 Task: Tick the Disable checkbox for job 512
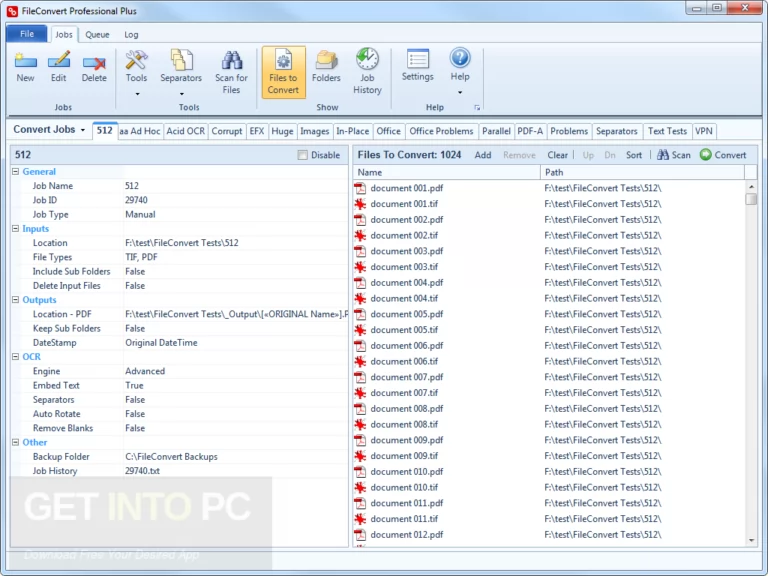tap(303, 155)
